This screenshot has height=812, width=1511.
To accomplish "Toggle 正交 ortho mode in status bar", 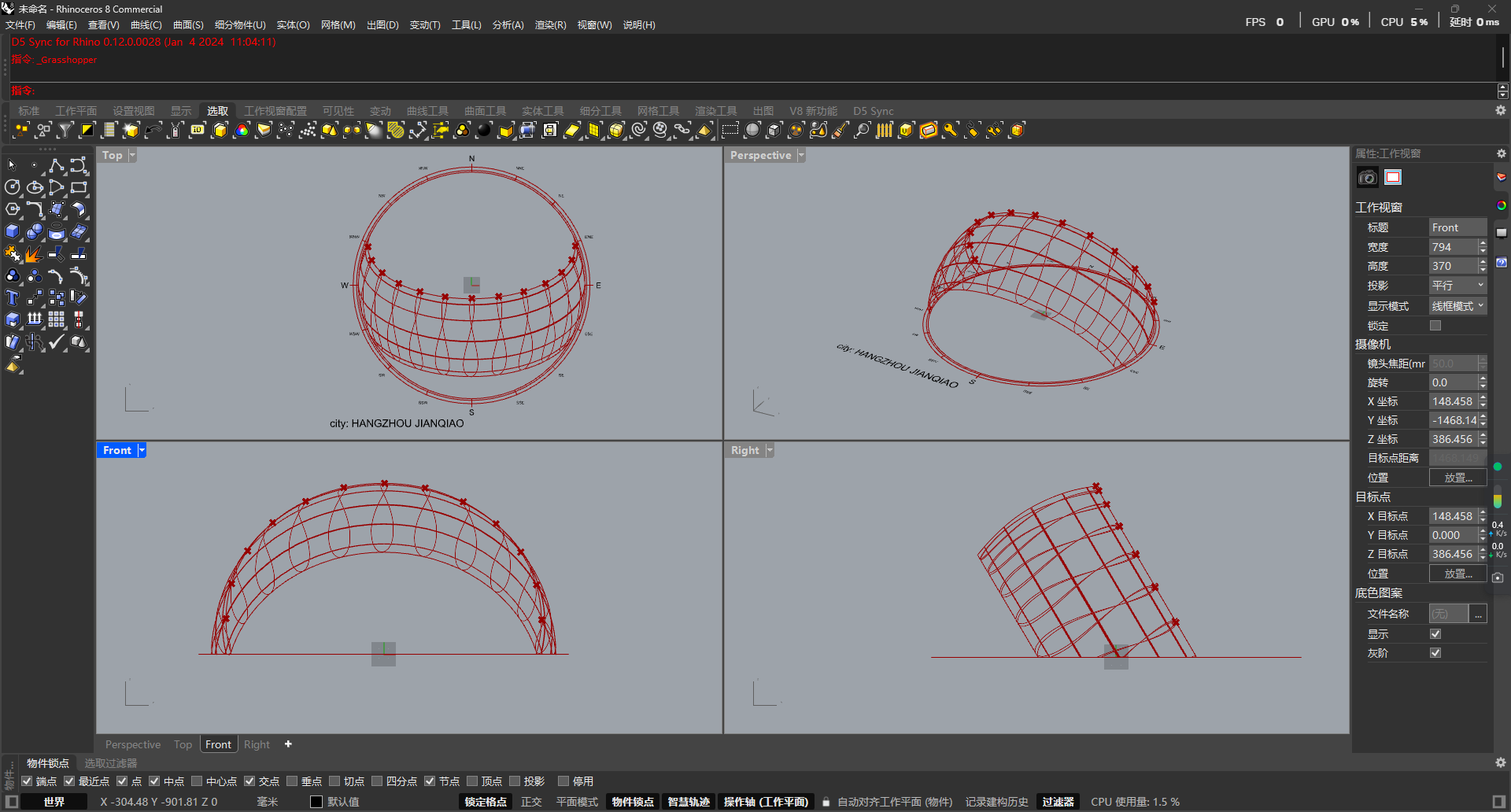I will [x=531, y=802].
